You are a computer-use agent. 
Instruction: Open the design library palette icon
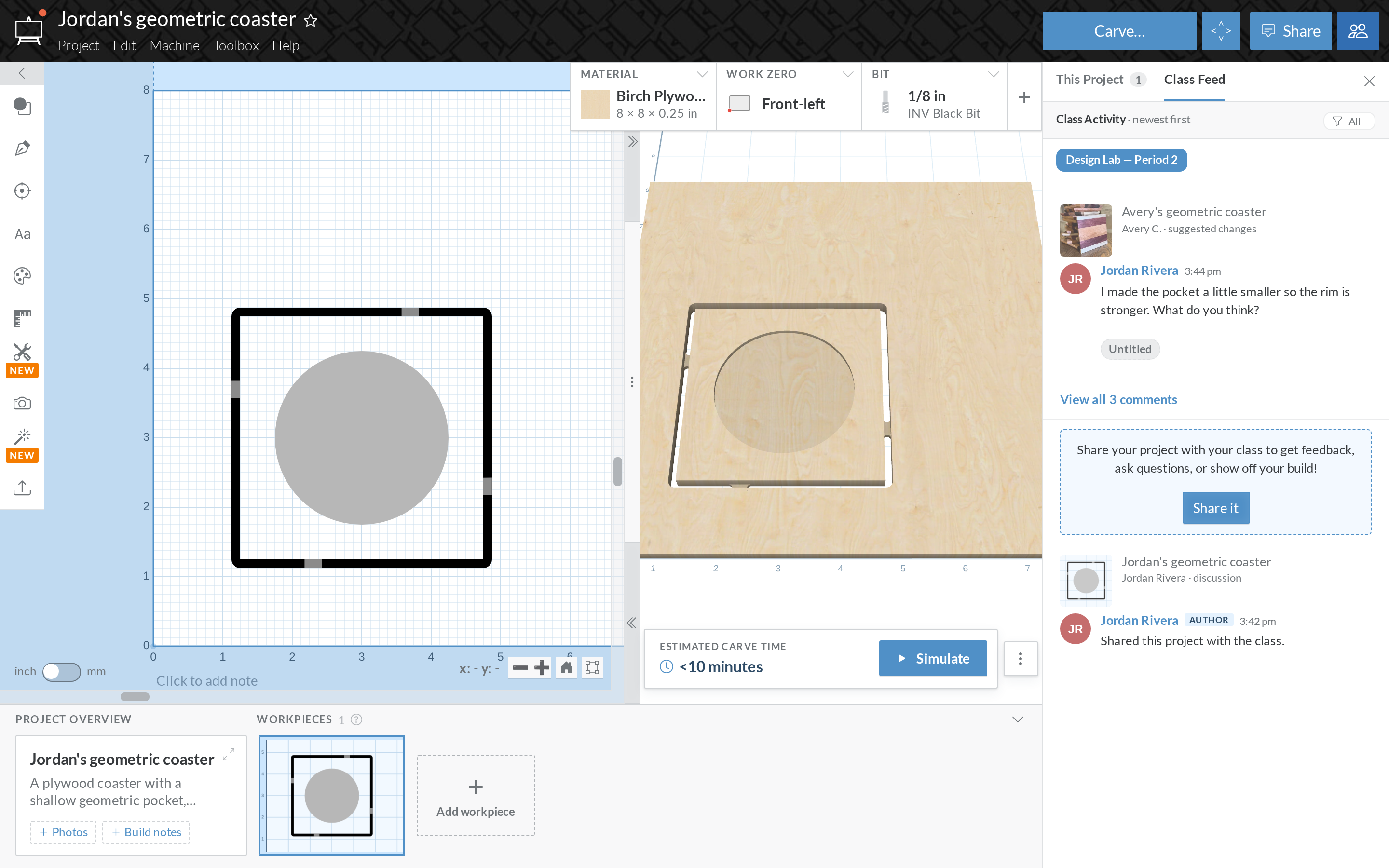[22, 276]
